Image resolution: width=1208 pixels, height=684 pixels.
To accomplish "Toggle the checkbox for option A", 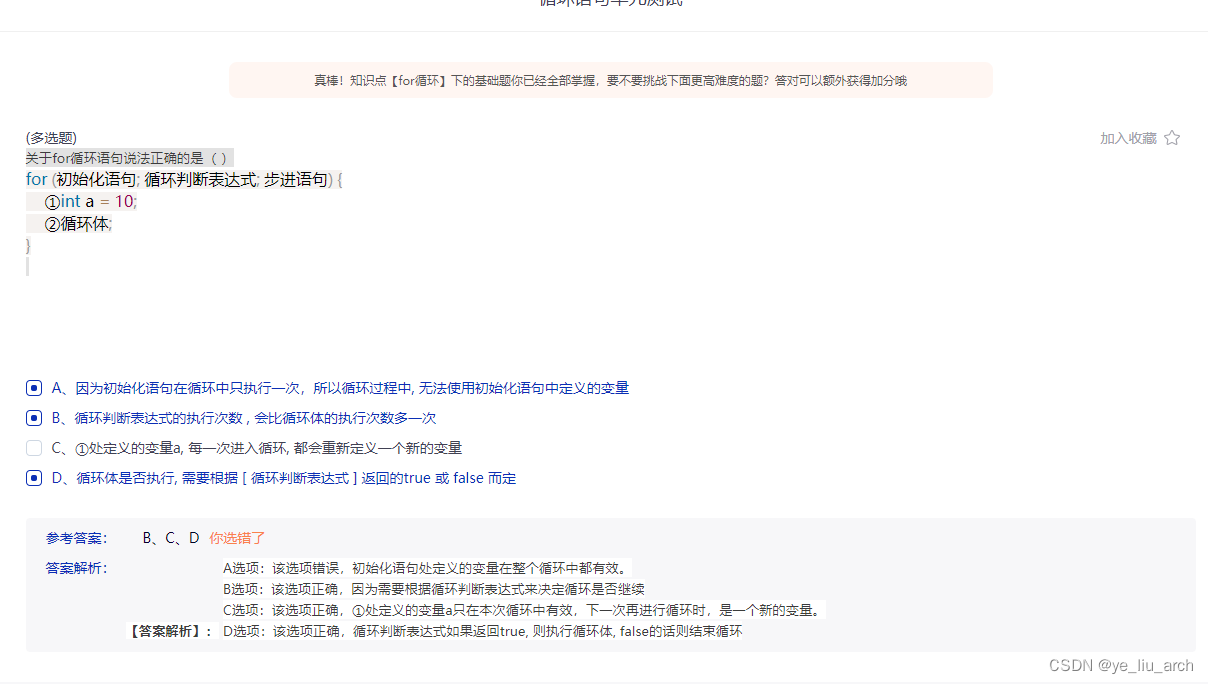I will coord(32,388).
